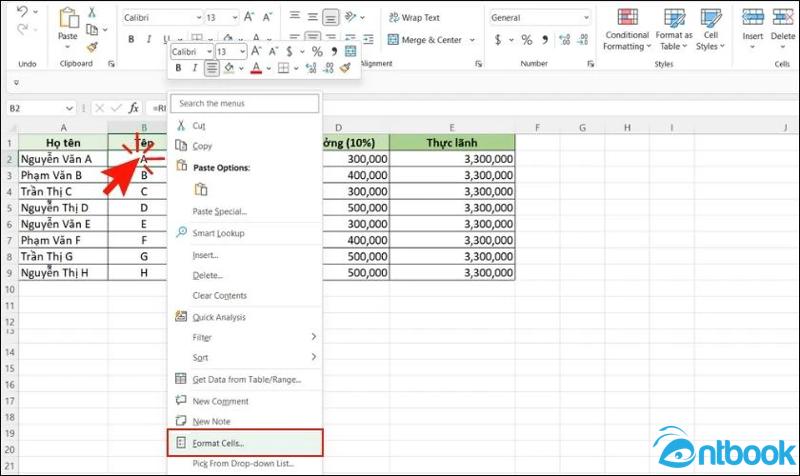
Task: Toggle Bottom Align in the ribbon
Action: pos(331,18)
